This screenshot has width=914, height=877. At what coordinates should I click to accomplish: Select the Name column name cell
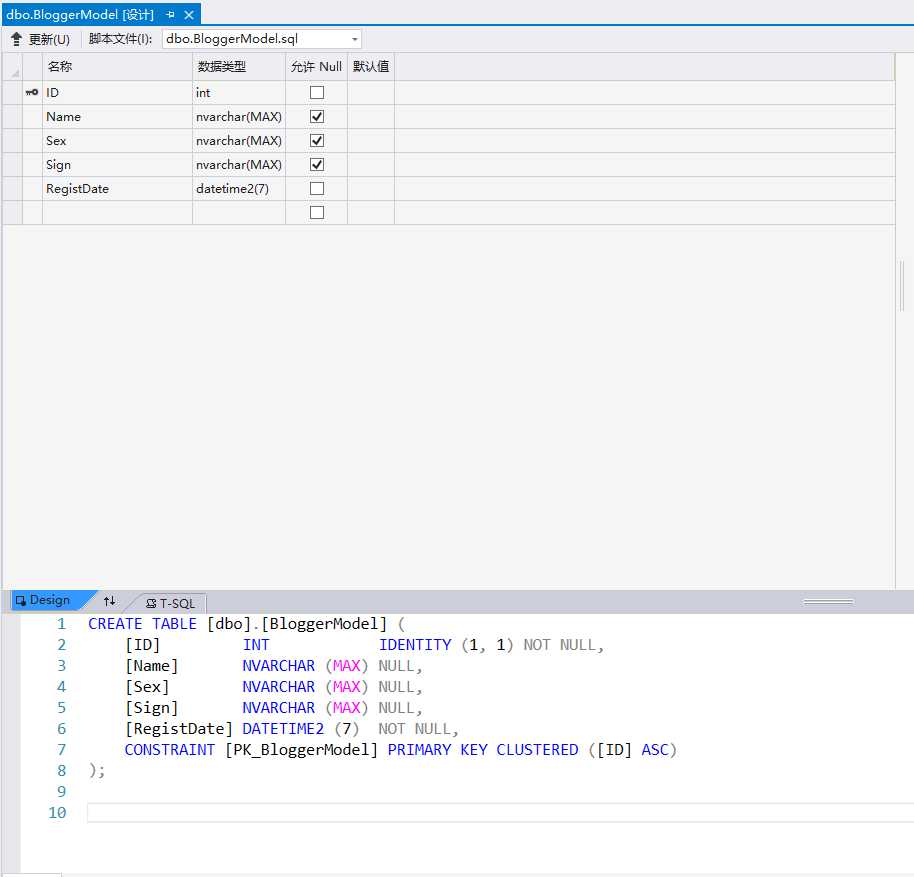pos(117,117)
